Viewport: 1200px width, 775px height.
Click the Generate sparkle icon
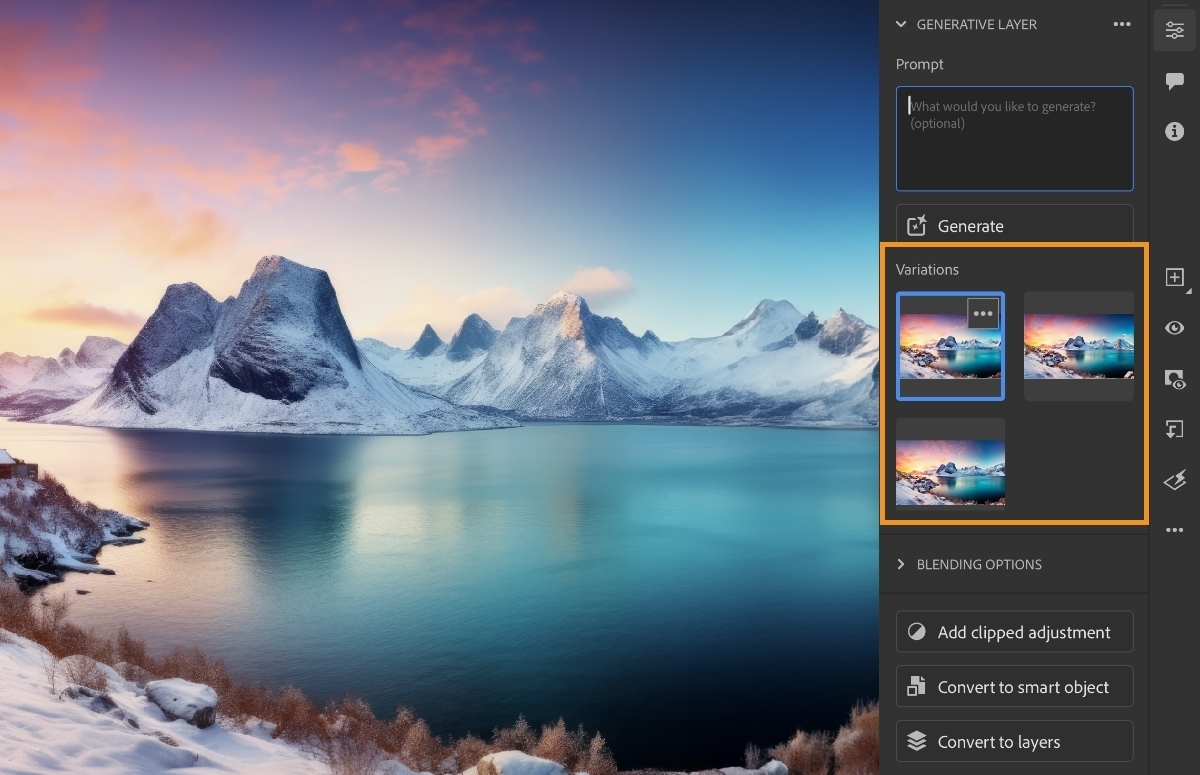point(915,226)
